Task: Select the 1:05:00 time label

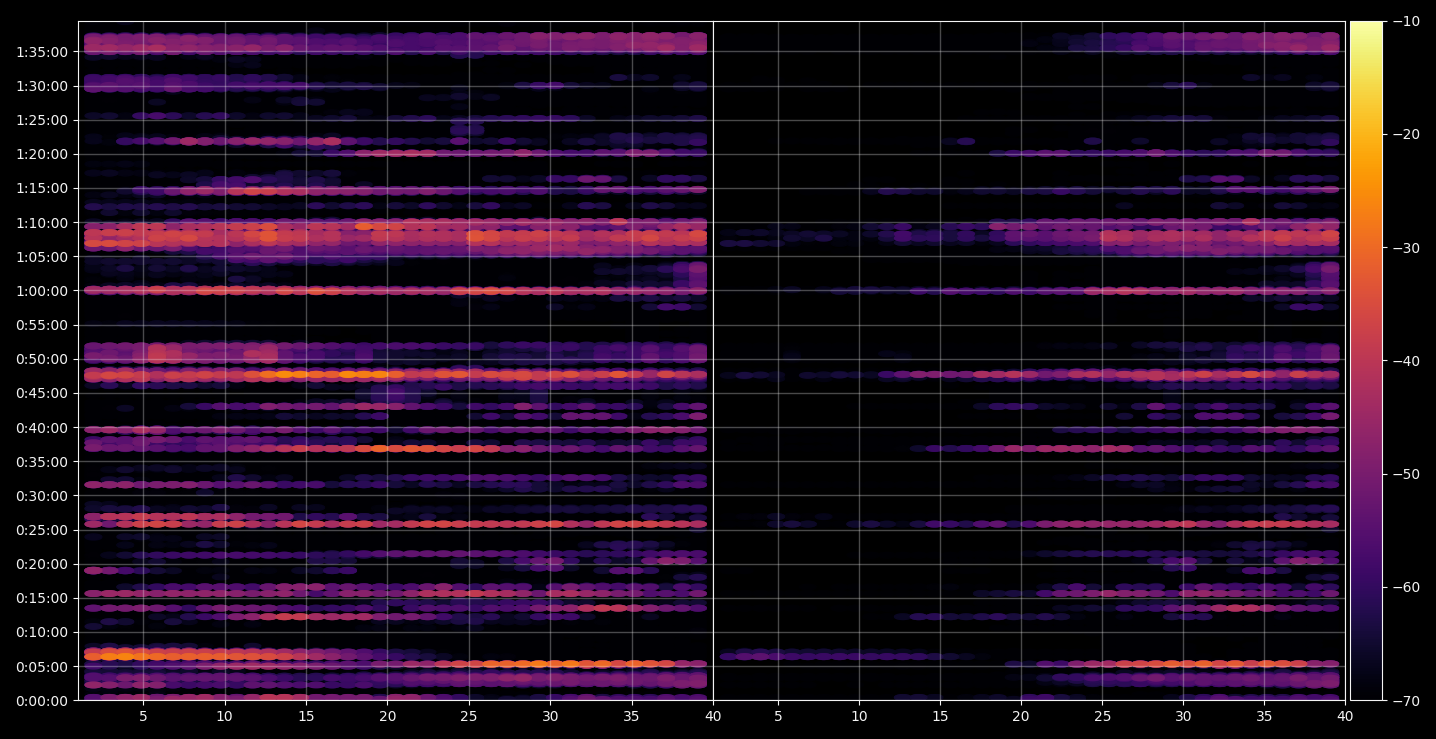Action: pyautogui.click(x=42, y=257)
